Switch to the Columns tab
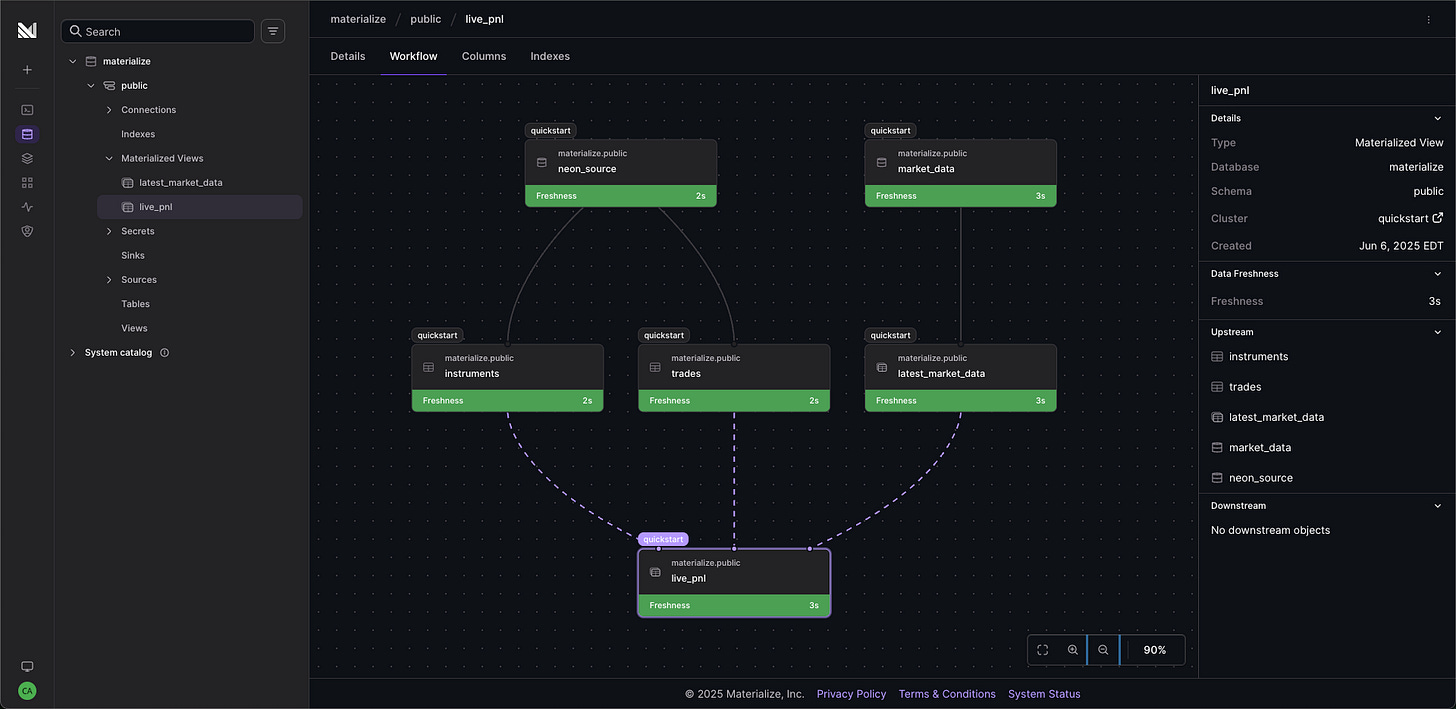1456x709 pixels. tap(484, 56)
